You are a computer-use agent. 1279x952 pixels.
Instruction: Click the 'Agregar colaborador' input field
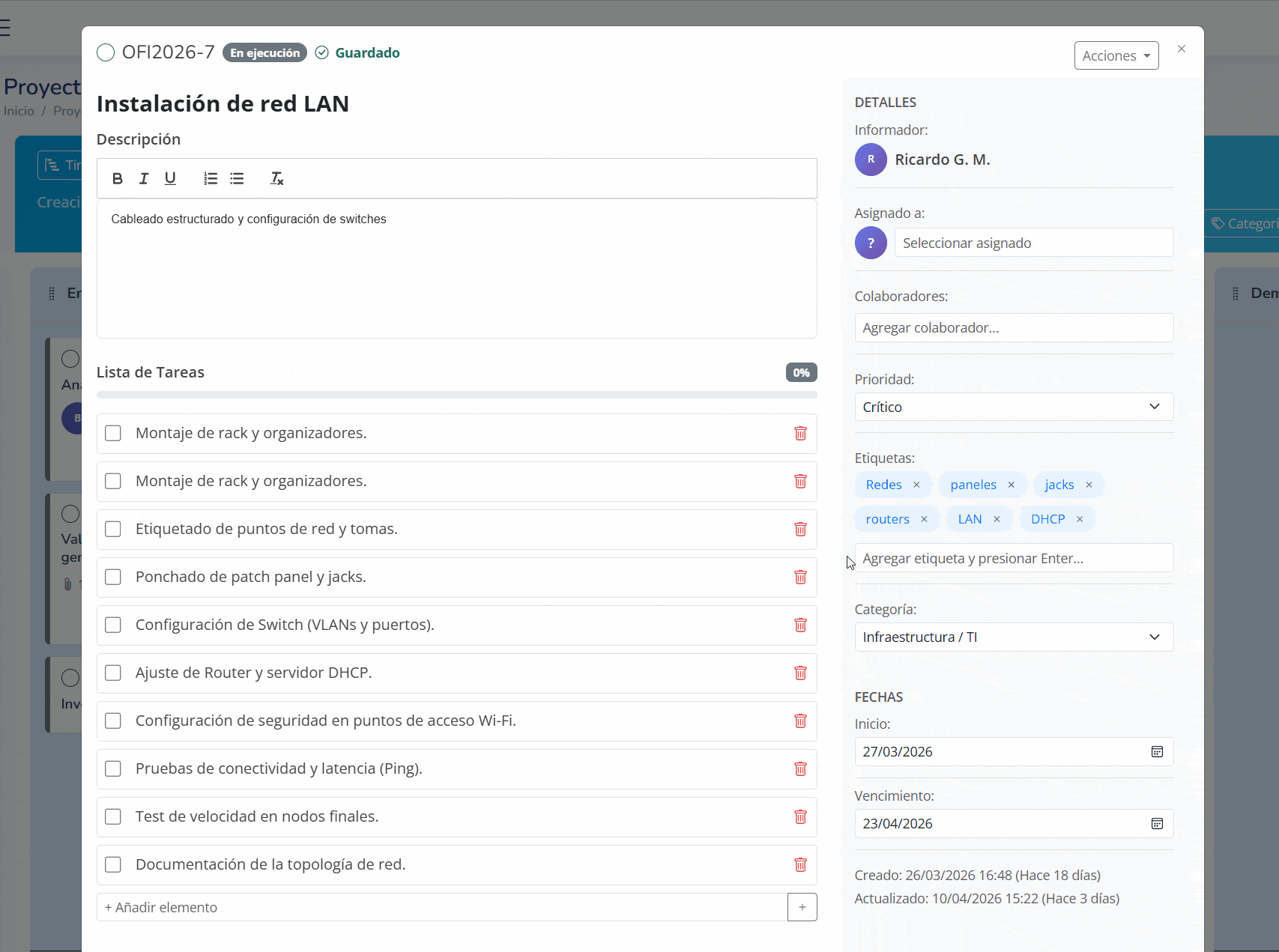click(x=1013, y=328)
